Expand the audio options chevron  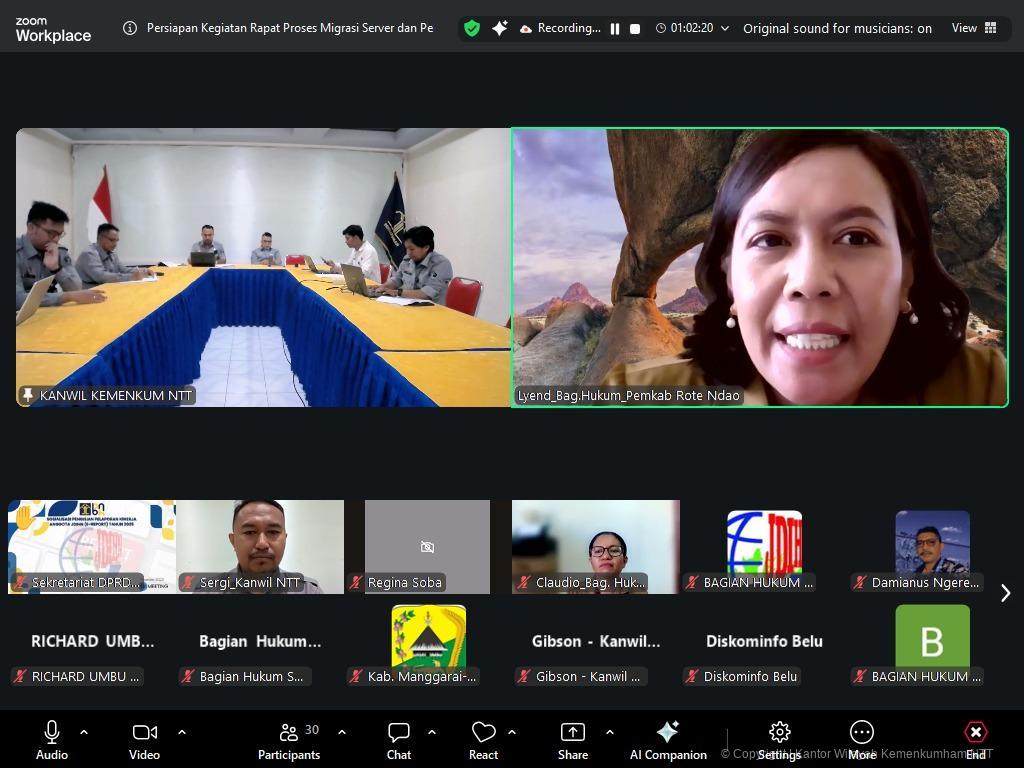pyautogui.click(x=84, y=732)
